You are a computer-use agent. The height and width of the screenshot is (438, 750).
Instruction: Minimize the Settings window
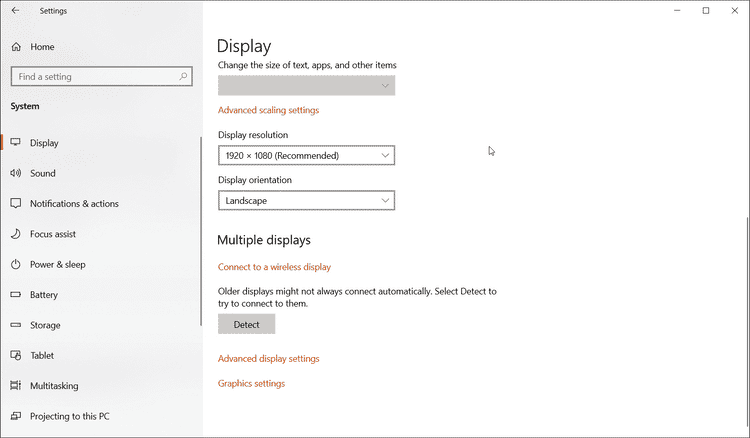tap(677, 11)
